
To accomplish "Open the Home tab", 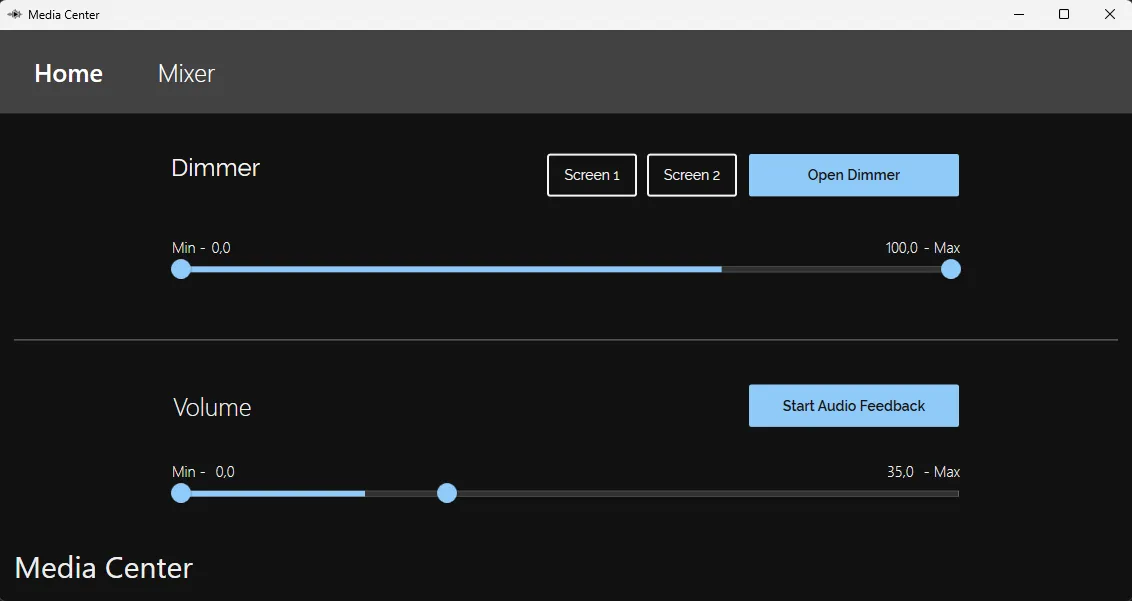I will click(x=69, y=73).
